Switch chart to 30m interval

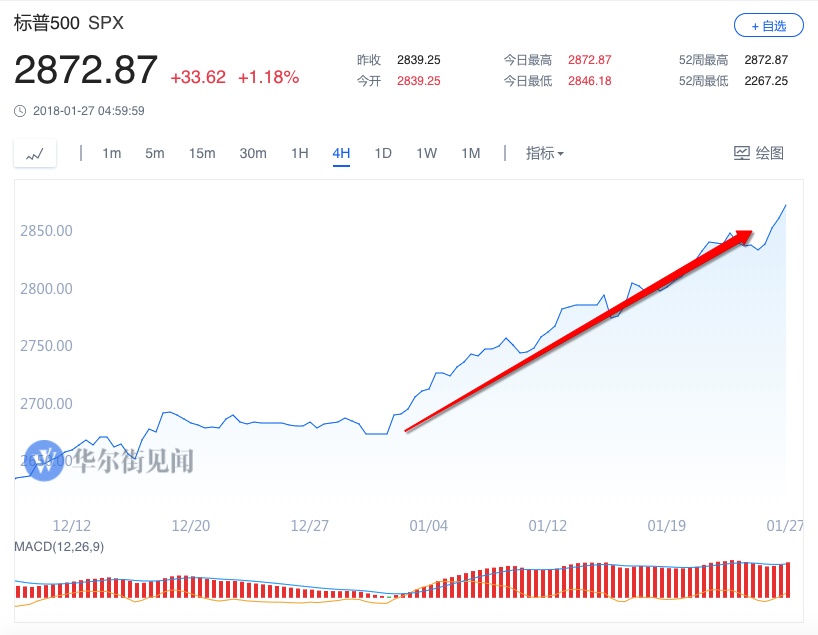tap(253, 153)
